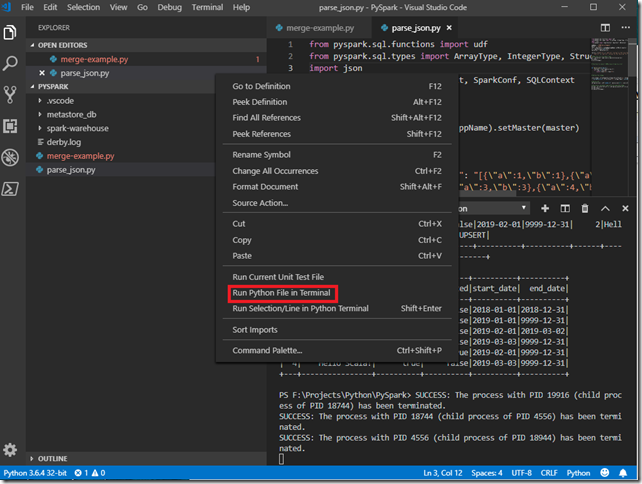642x484 pixels.
Task: Add a new terminal with plus icon
Action: [544, 208]
